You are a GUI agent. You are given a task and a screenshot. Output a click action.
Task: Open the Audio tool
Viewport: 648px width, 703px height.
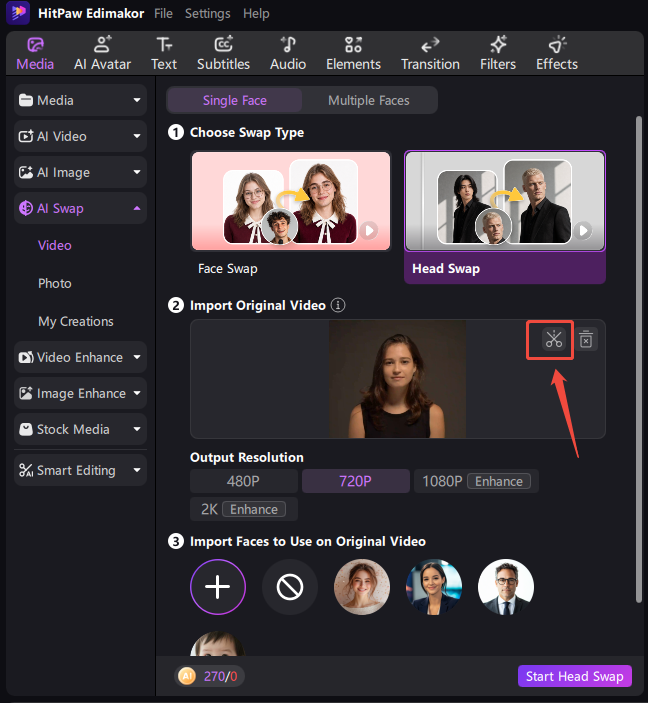[x=288, y=54]
